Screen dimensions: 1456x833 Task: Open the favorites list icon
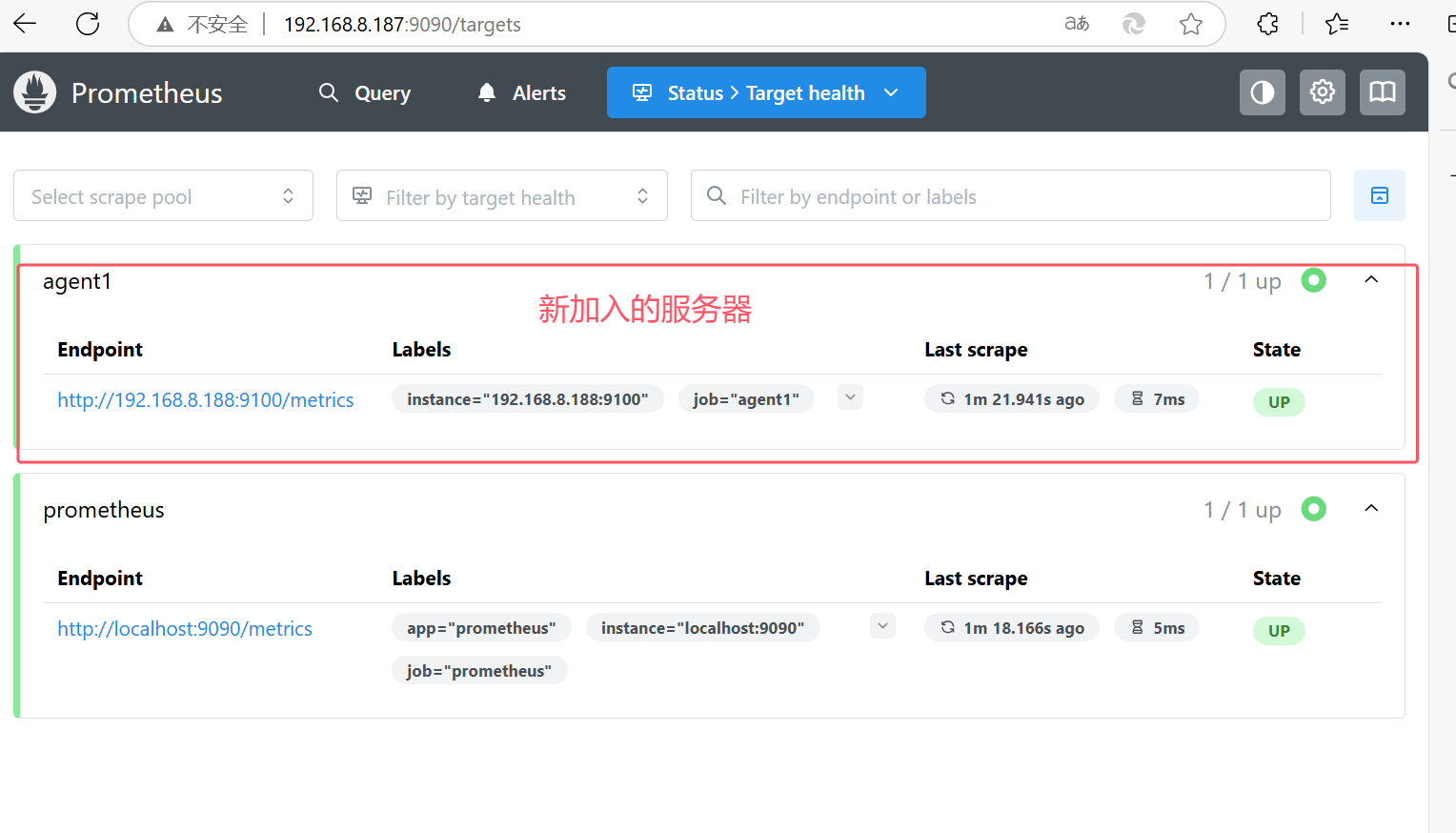point(1337,24)
